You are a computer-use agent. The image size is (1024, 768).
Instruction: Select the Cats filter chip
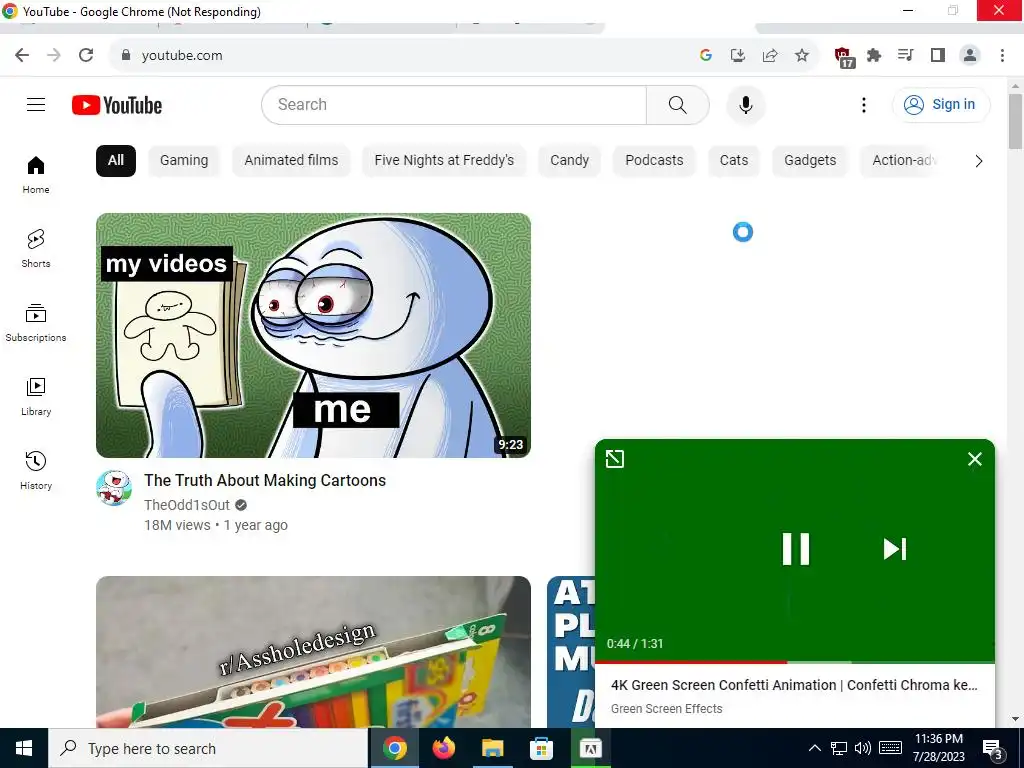[x=734, y=161]
